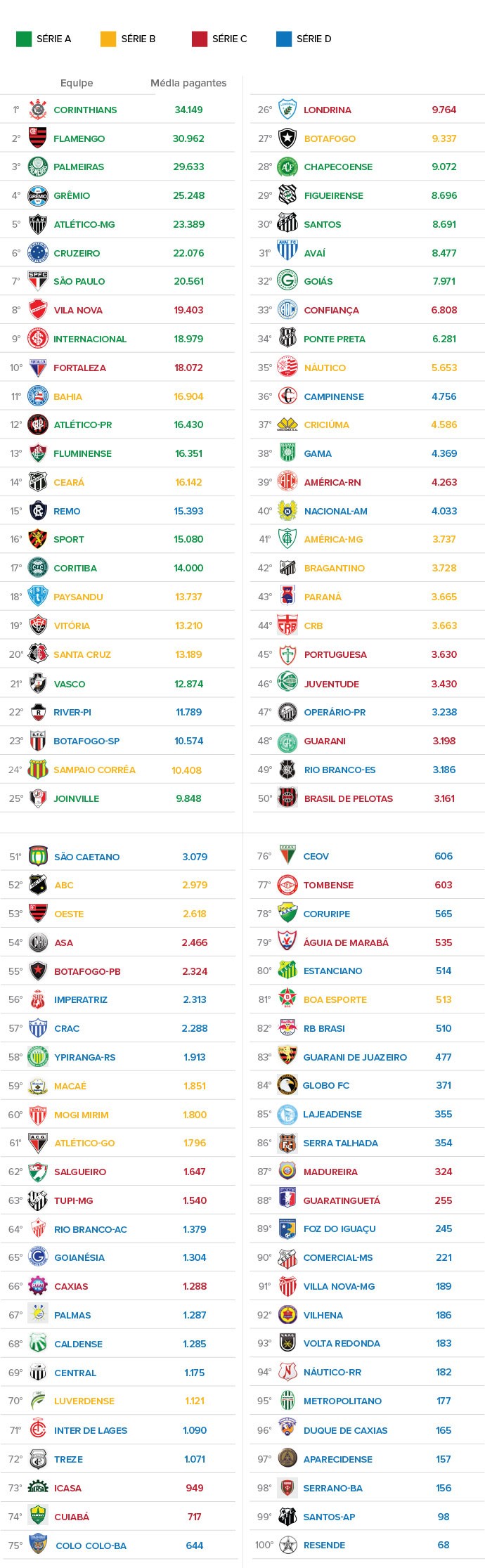This screenshot has width=485, height=1568.
Task: Select the Palmeiras crest icon
Action: tap(38, 167)
